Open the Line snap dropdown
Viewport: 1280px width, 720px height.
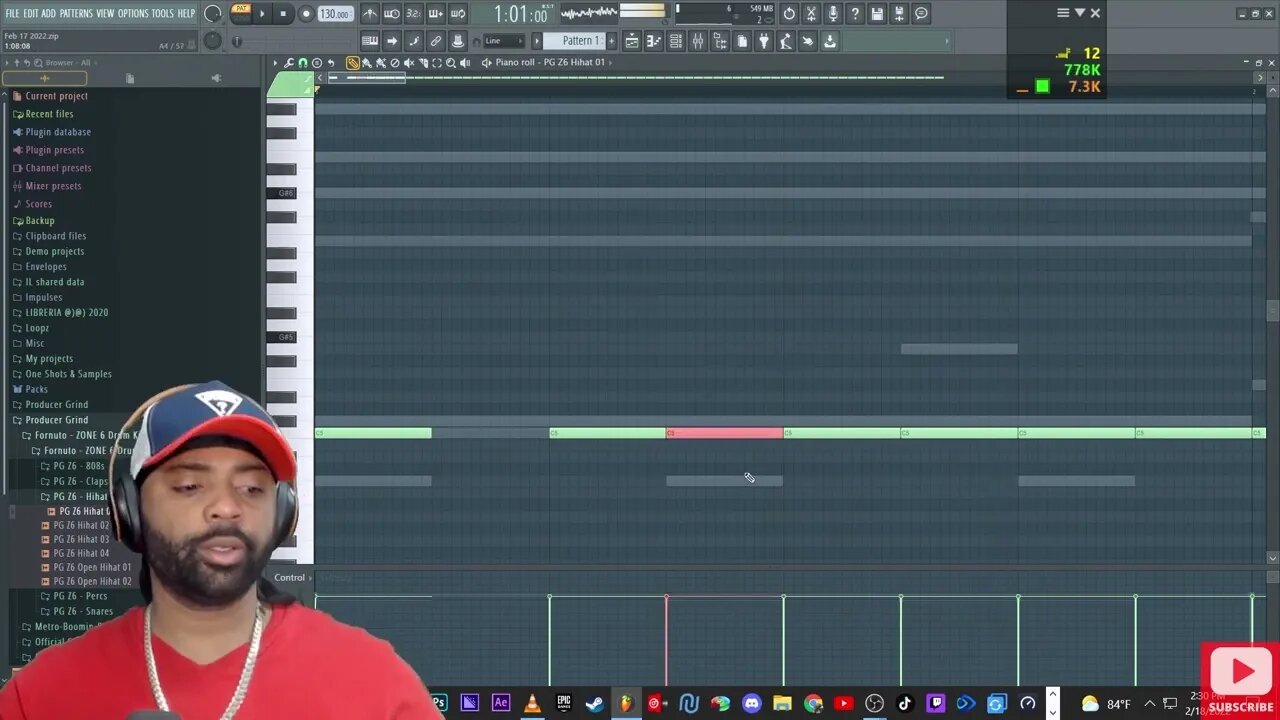tap(503, 41)
